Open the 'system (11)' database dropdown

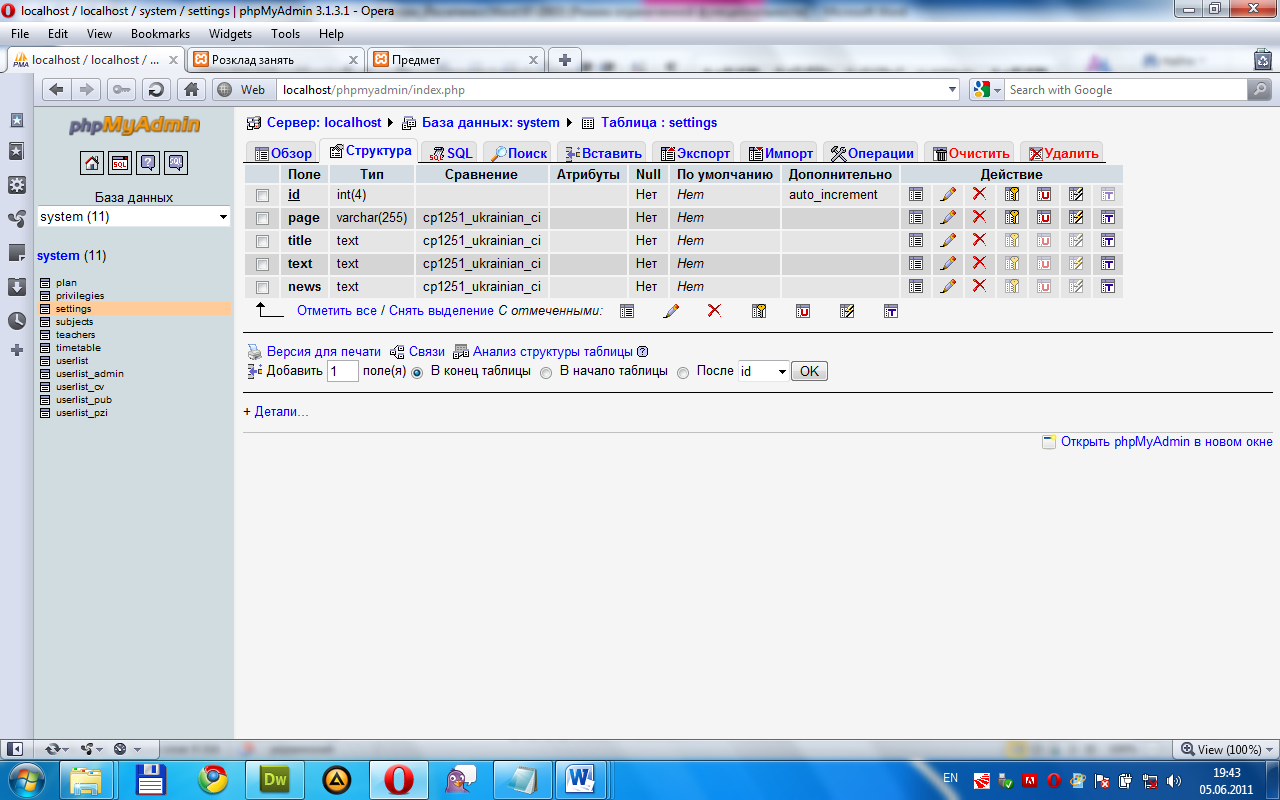click(x=134, y=217)
